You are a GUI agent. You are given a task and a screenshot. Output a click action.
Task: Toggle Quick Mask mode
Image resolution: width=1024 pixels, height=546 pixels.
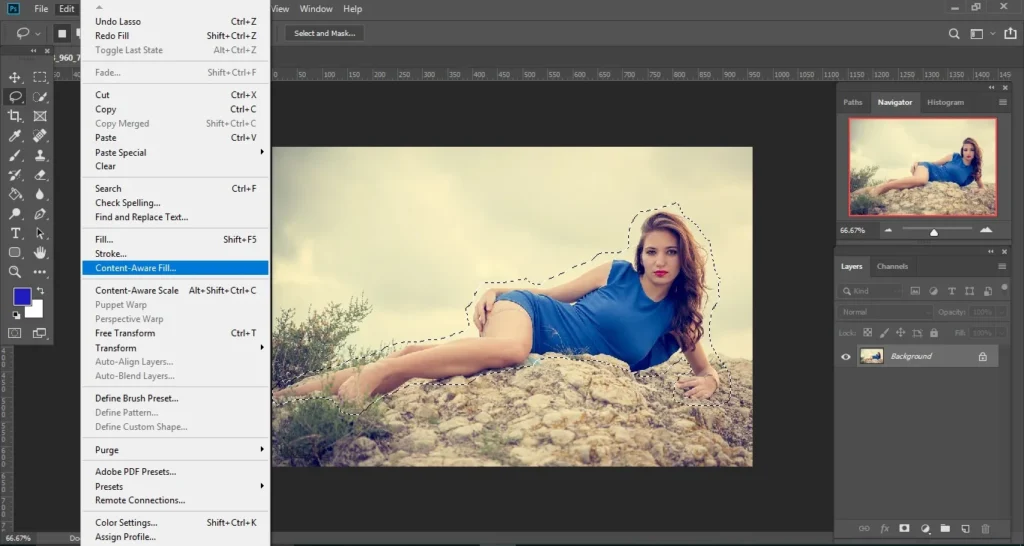[x=14, y=333]
